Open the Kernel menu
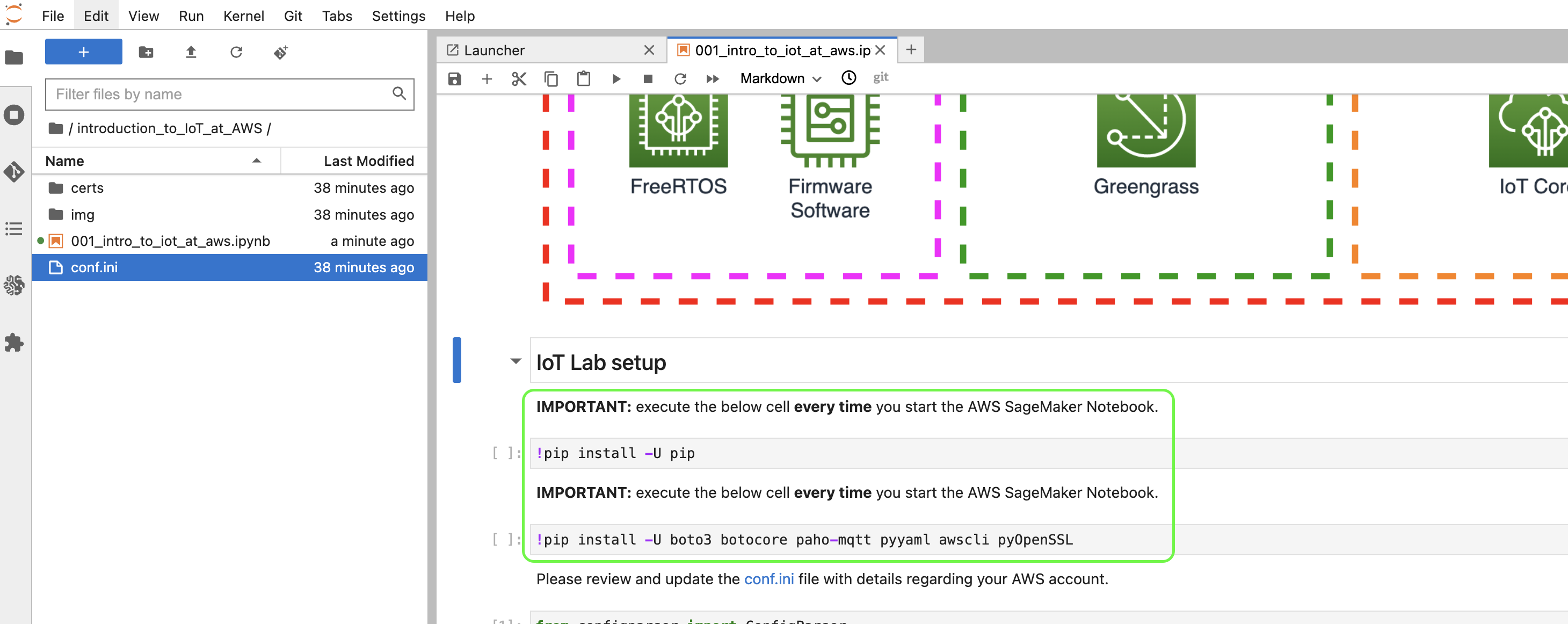This screenshot has height=624, width=1568. coord(243,16)
